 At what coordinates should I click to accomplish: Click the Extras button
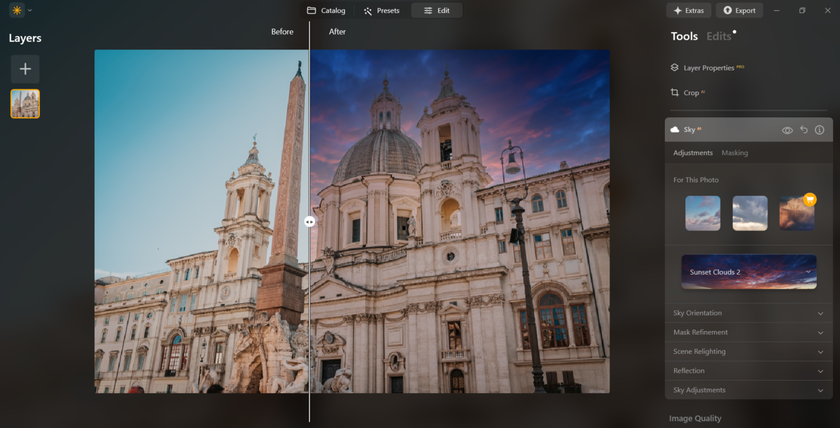coord(688,10)
